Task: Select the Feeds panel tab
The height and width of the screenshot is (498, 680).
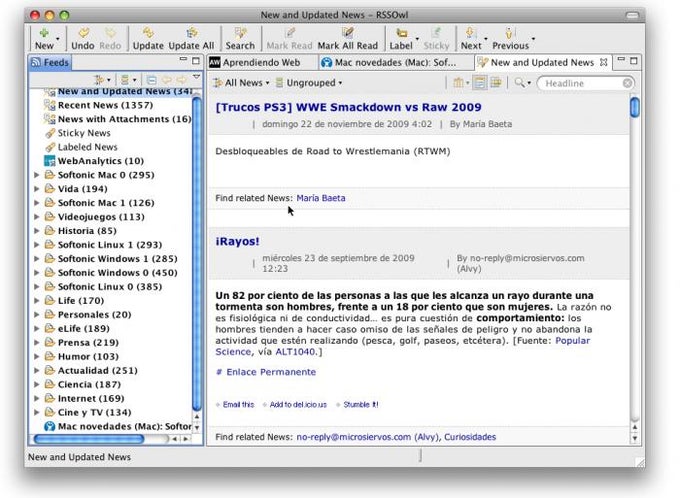Action: (x=50, y=62)
